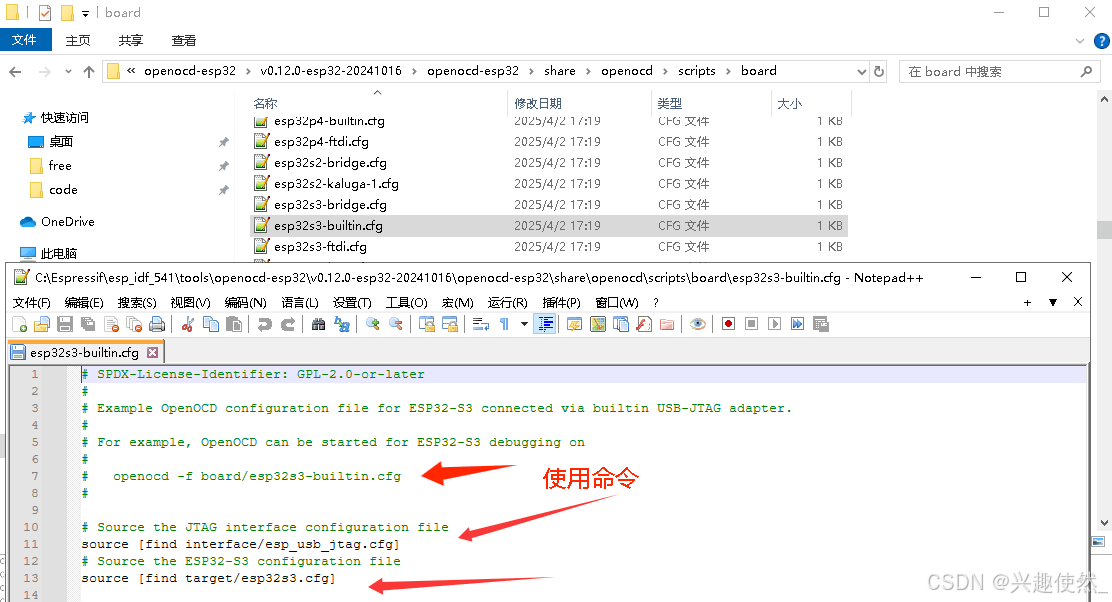Switch to Explorer 查看 ribbon tab
The width and height of the screenshot is (1112, 602).
[x=184, y=40]
